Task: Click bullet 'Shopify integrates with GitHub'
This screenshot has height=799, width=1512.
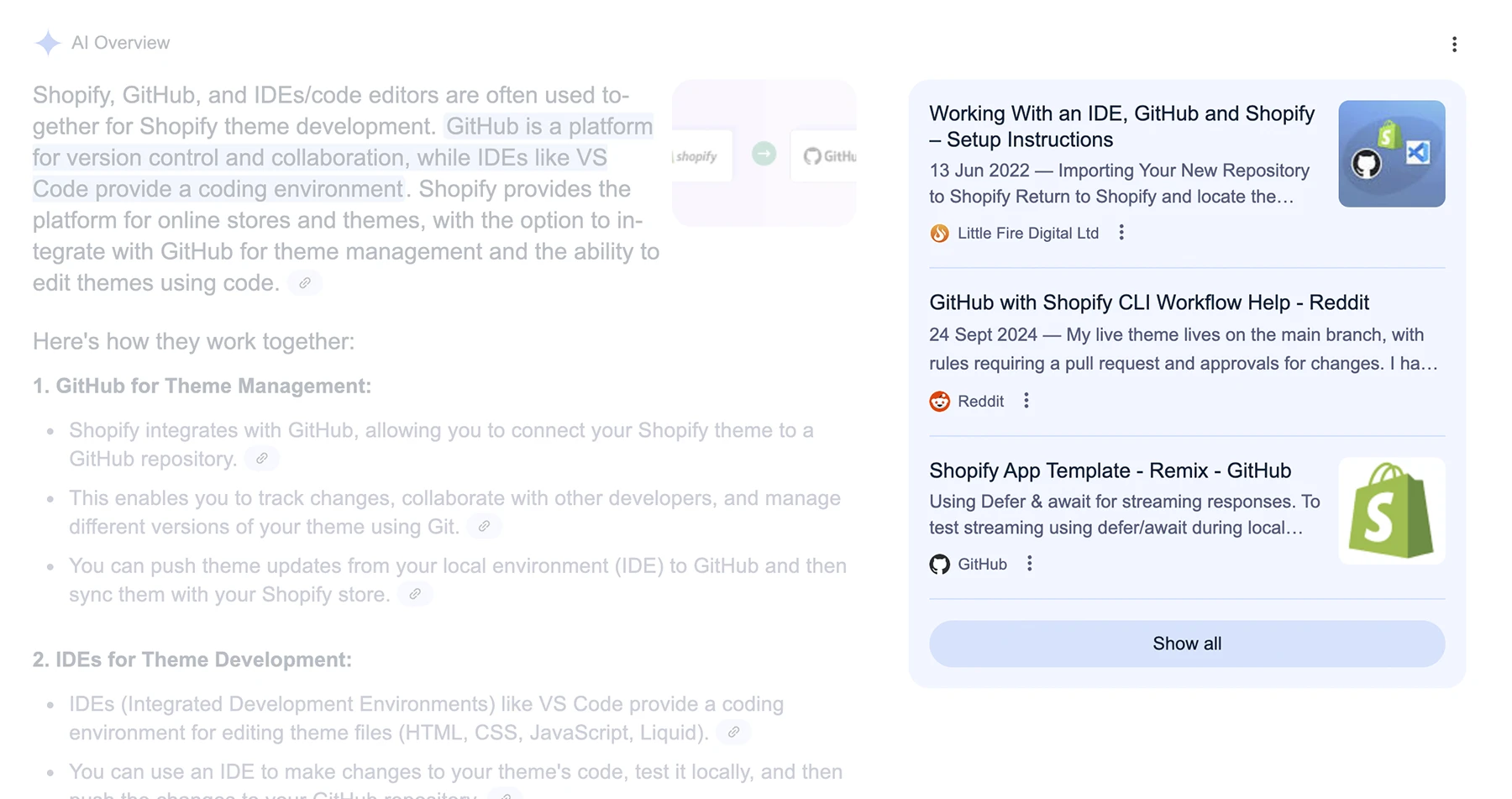Action: click(441, 444)
